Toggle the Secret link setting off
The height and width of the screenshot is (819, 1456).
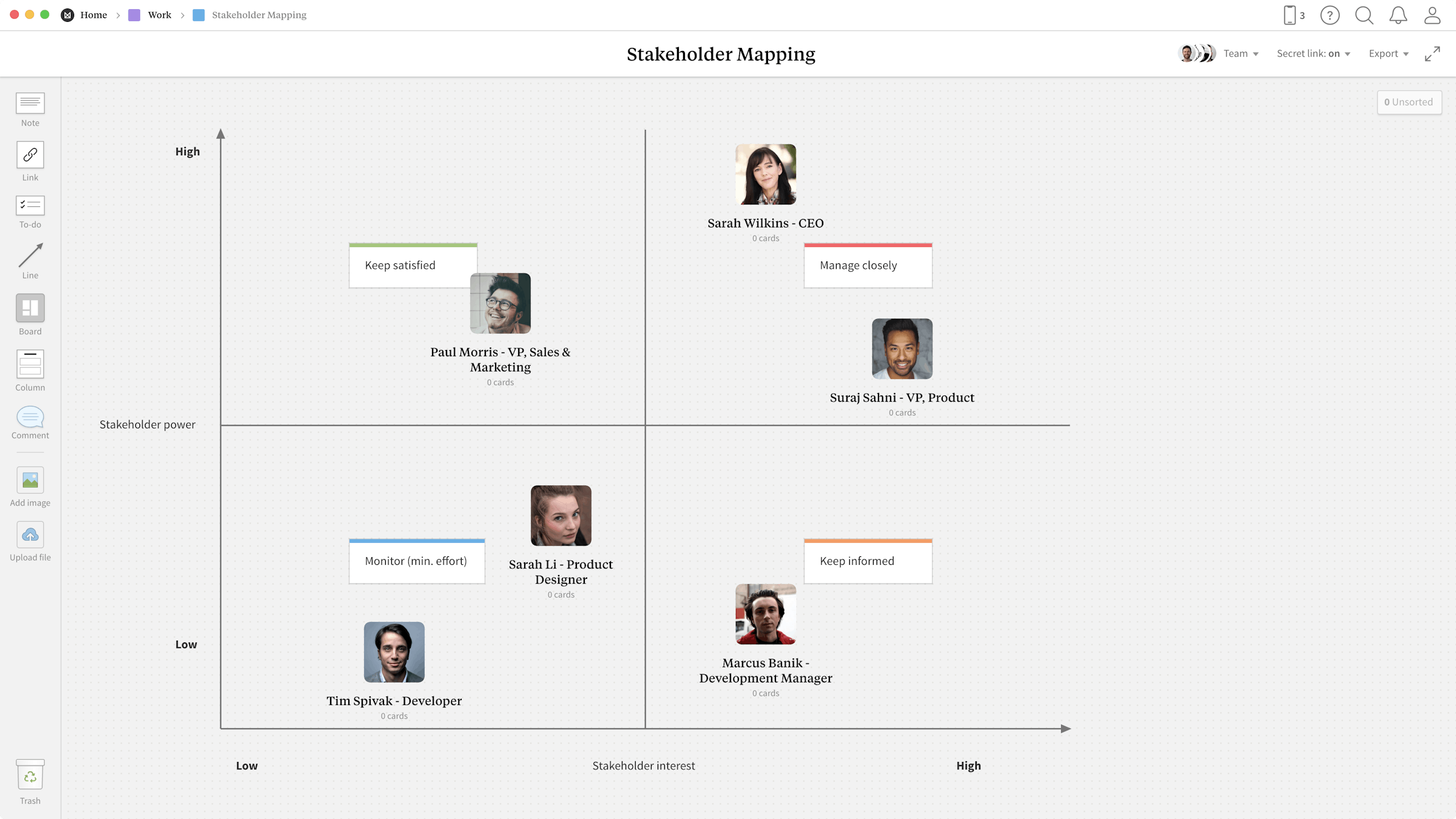tap(1333, 53)
